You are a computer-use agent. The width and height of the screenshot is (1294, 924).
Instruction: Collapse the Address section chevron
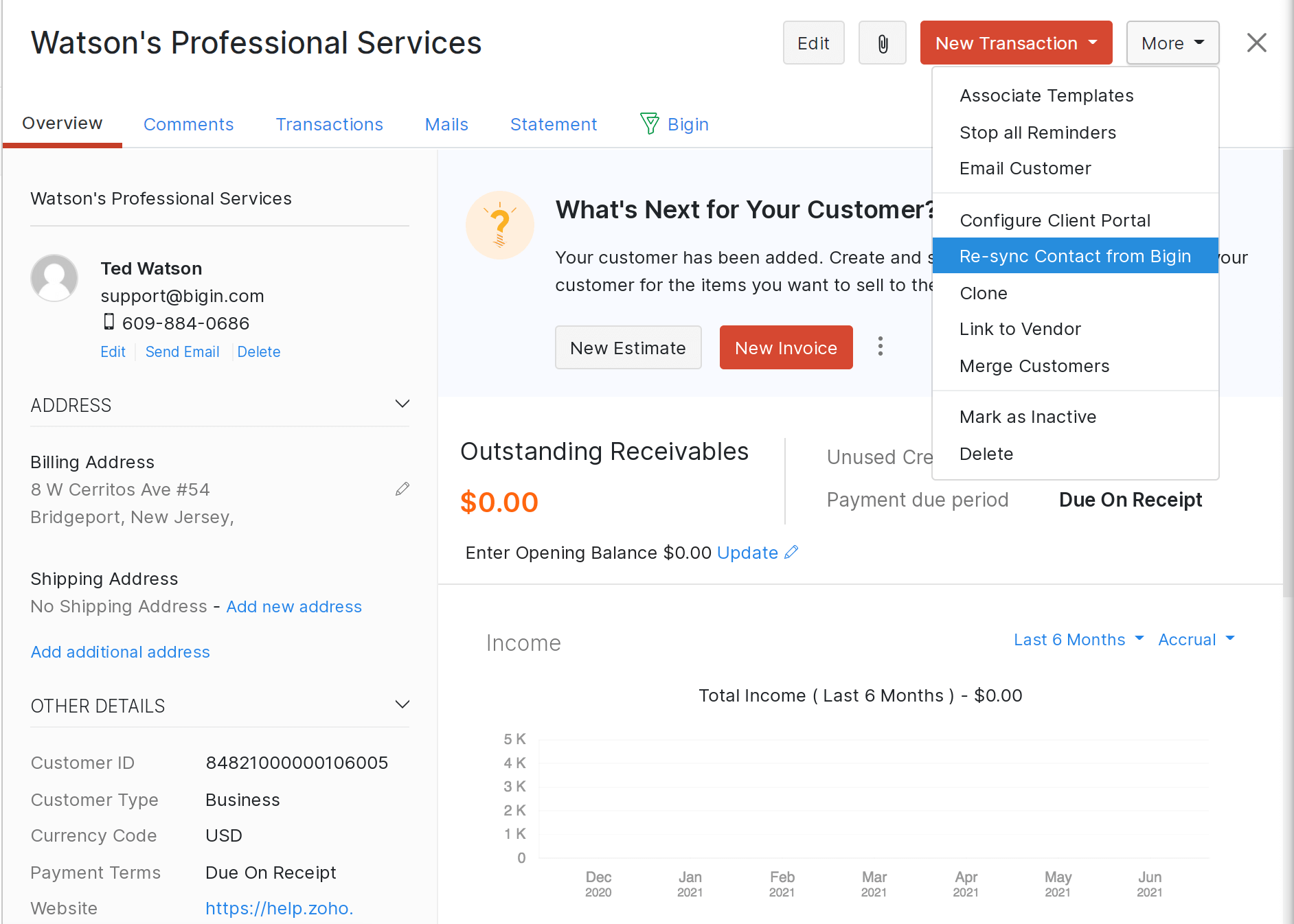click(x=402, y=404)
